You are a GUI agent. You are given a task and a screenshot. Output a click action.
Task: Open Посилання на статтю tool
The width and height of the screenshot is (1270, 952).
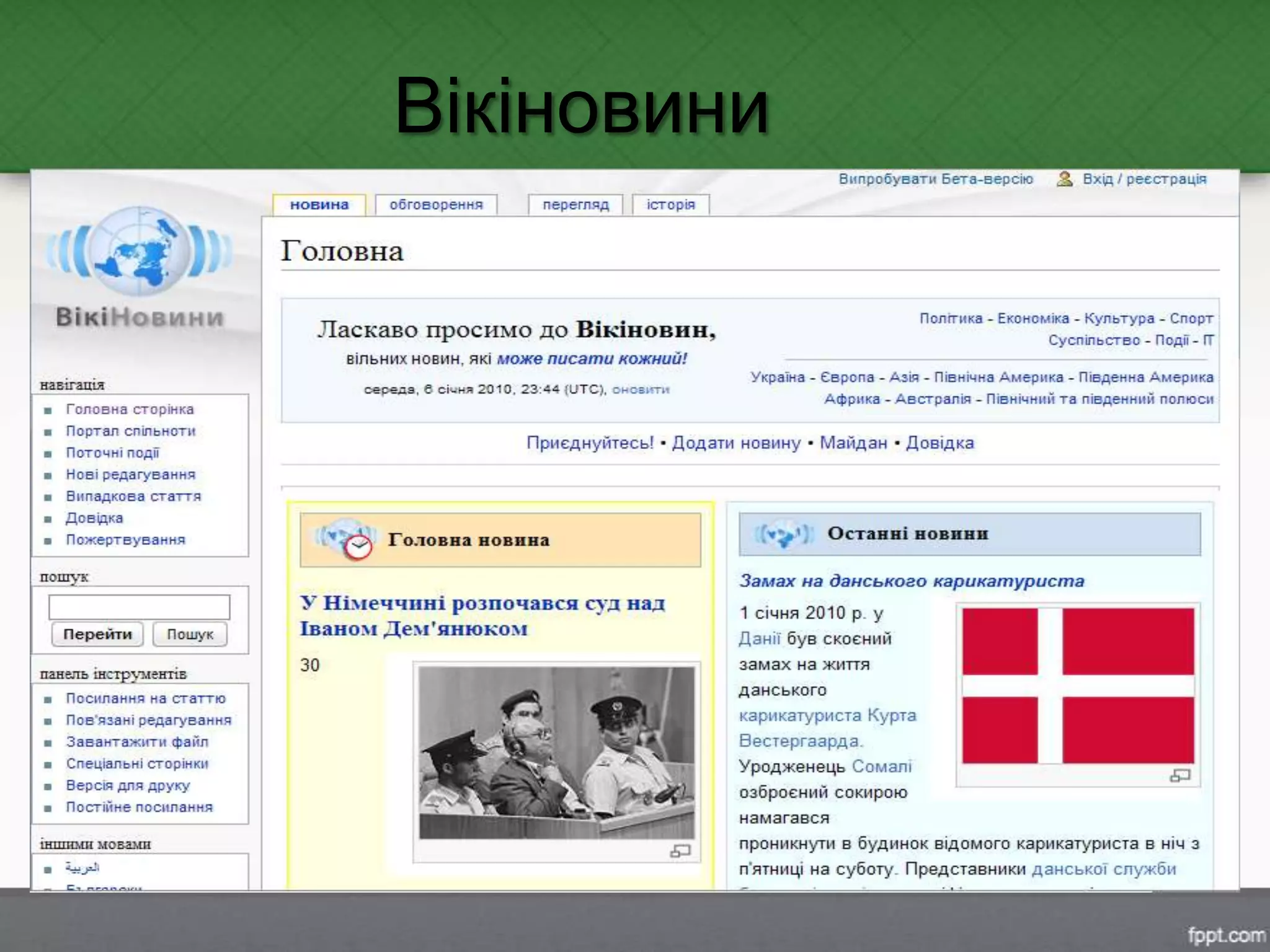pyautogui.click(x=146, y=699)
